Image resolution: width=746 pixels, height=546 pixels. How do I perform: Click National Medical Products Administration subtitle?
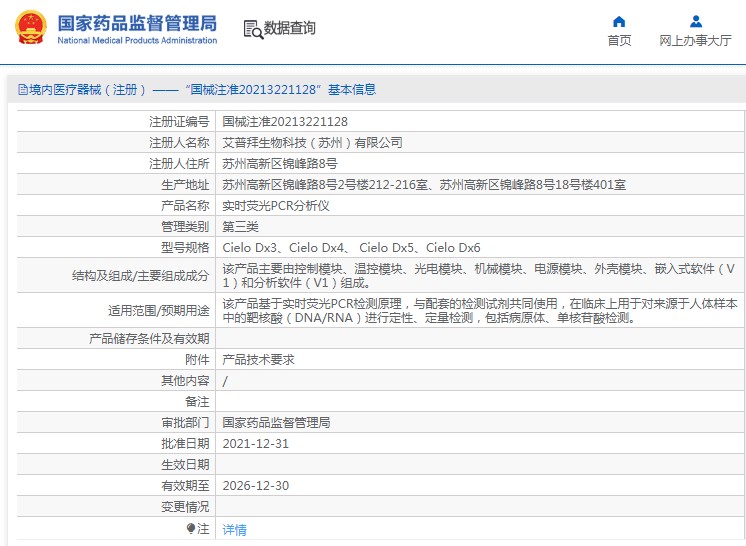pos(137,40)
